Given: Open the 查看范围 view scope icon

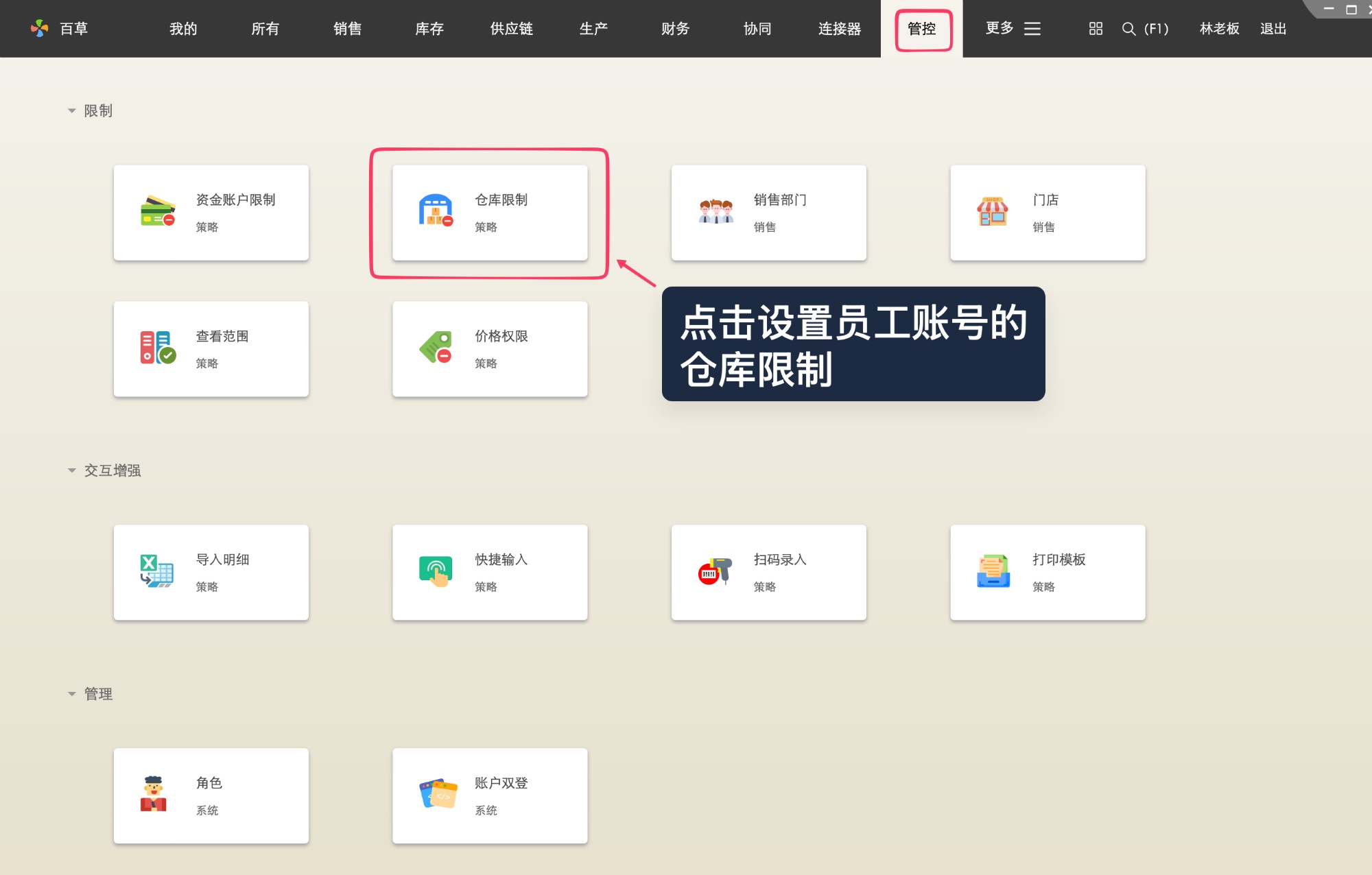Looking at the screenshot, I should tap(156, 348).
